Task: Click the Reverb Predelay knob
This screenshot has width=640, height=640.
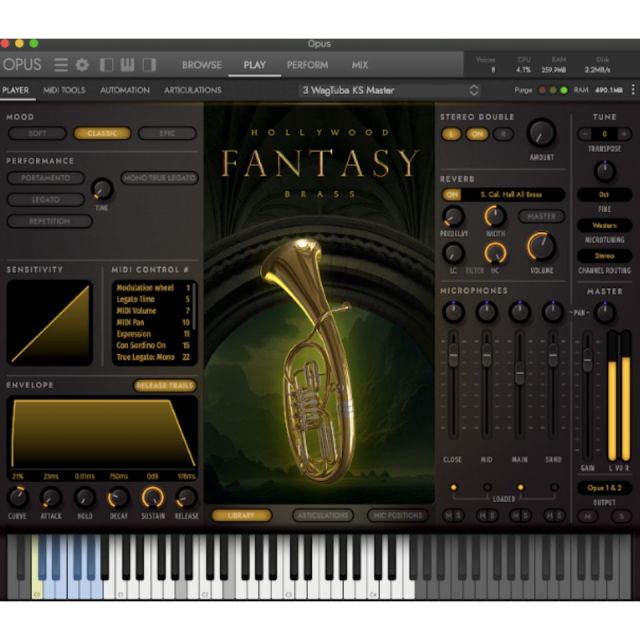Action: [453, 216]
